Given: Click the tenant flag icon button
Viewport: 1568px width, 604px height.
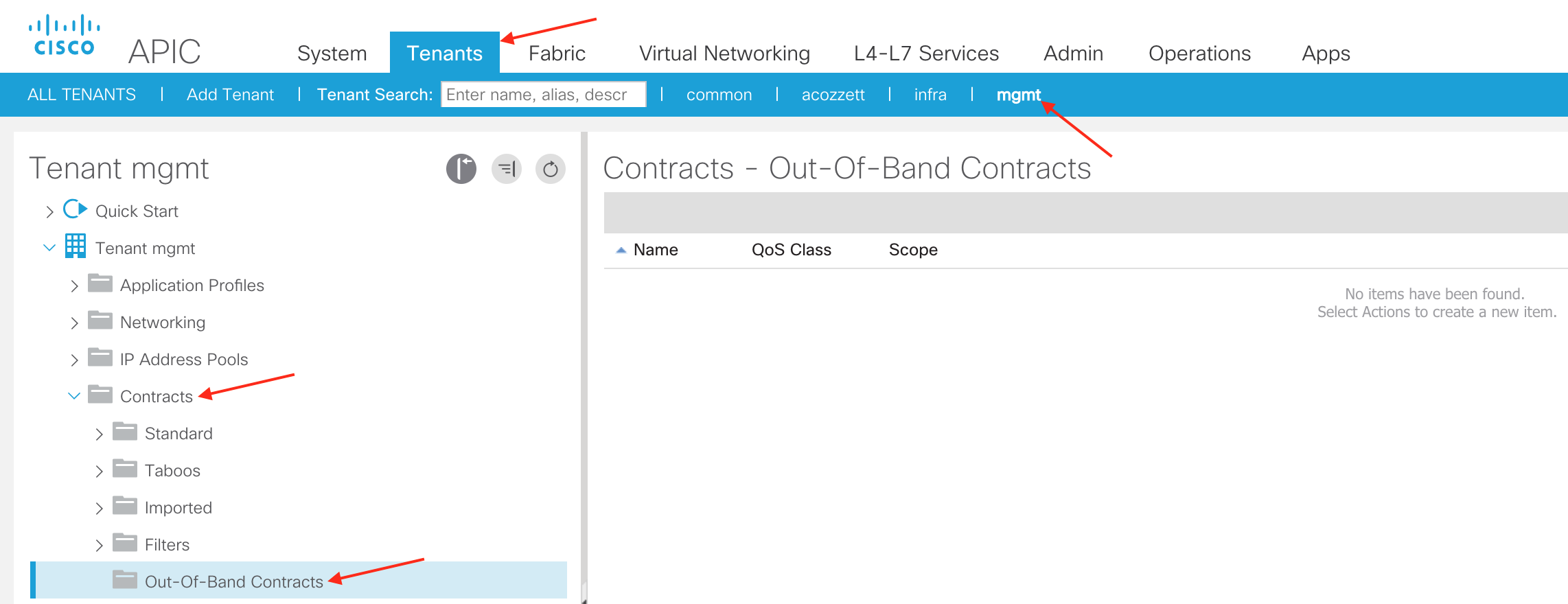Looking at the screenshot, I should point(461,169).
